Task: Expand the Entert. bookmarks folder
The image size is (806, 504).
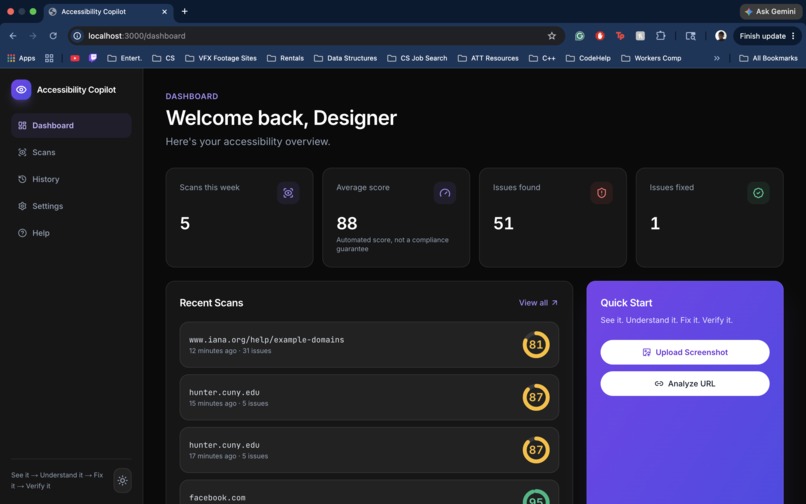Action: pyautogui.click(x=124, y=58)
